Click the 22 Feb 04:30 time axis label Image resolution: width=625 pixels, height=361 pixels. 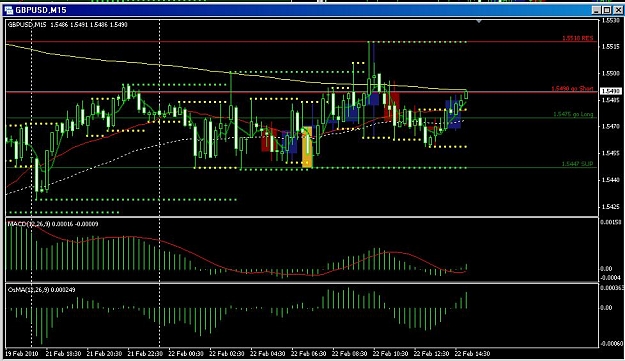pyautogui.click(x=267, y=353)
